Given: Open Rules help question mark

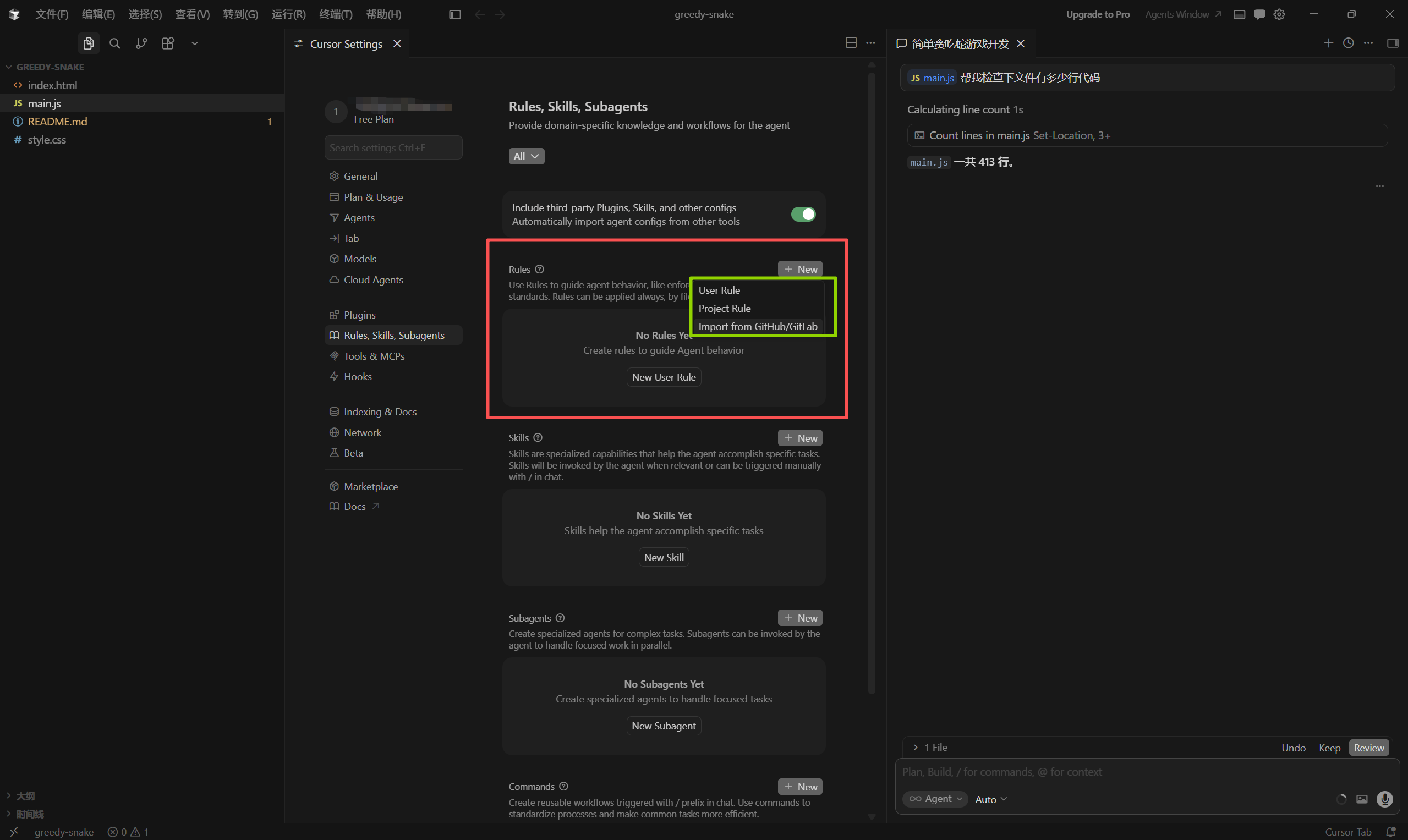Looking at the screenshot, I should click(x=540, y=270).
